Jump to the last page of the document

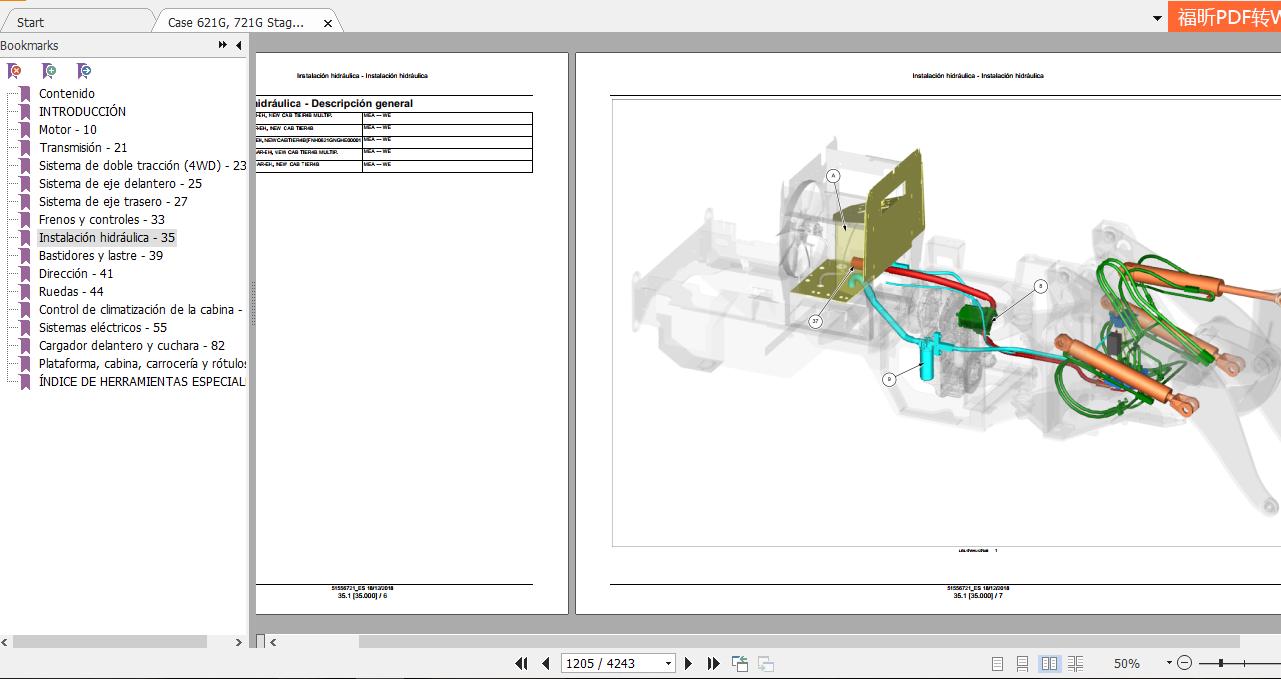(713, 663)
